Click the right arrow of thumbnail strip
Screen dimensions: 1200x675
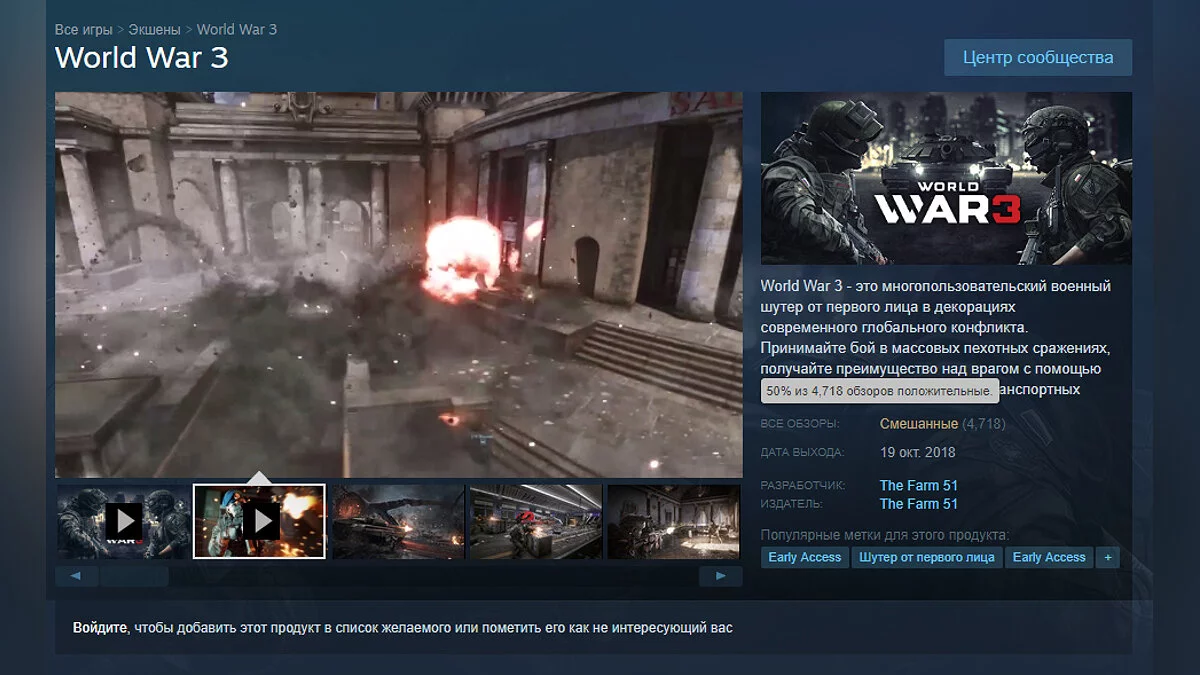pyautogui.click(x=721, y=576)
